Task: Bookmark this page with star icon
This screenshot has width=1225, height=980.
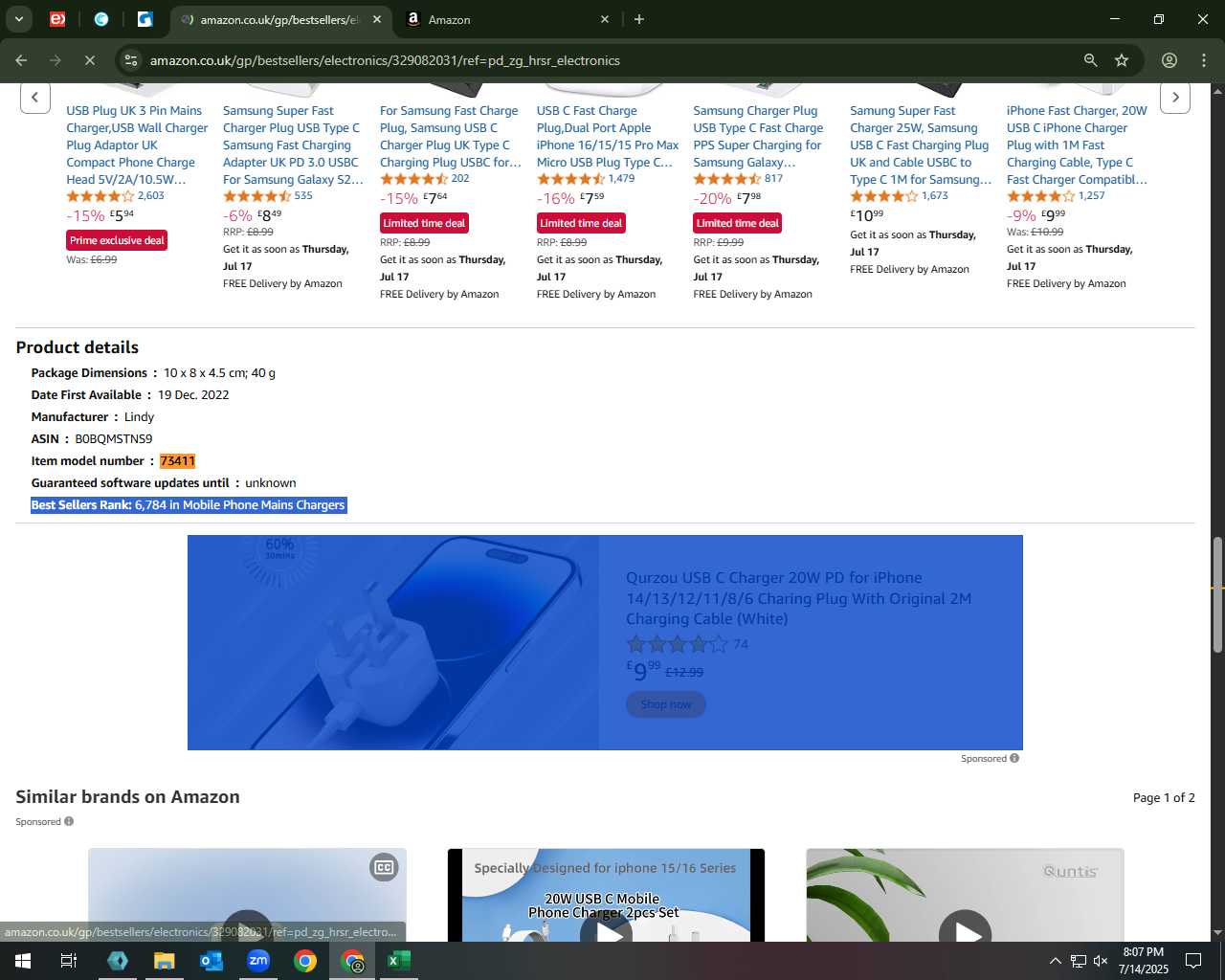Action: 1122,60
